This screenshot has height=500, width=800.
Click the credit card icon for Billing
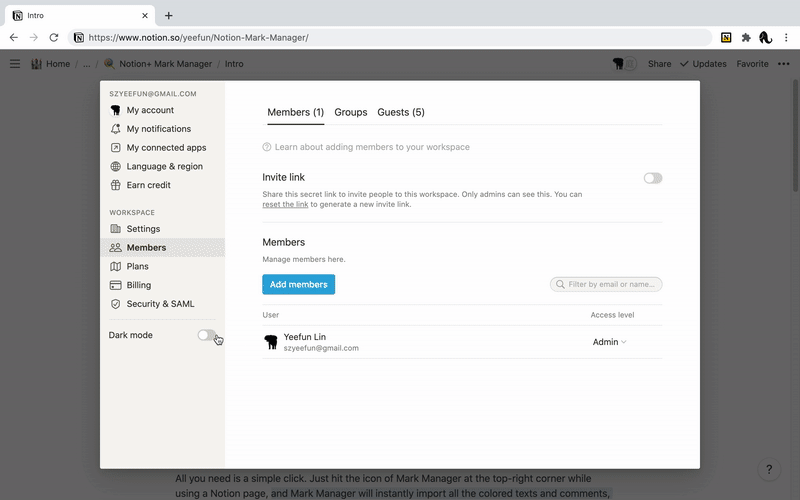coord(116,285)
